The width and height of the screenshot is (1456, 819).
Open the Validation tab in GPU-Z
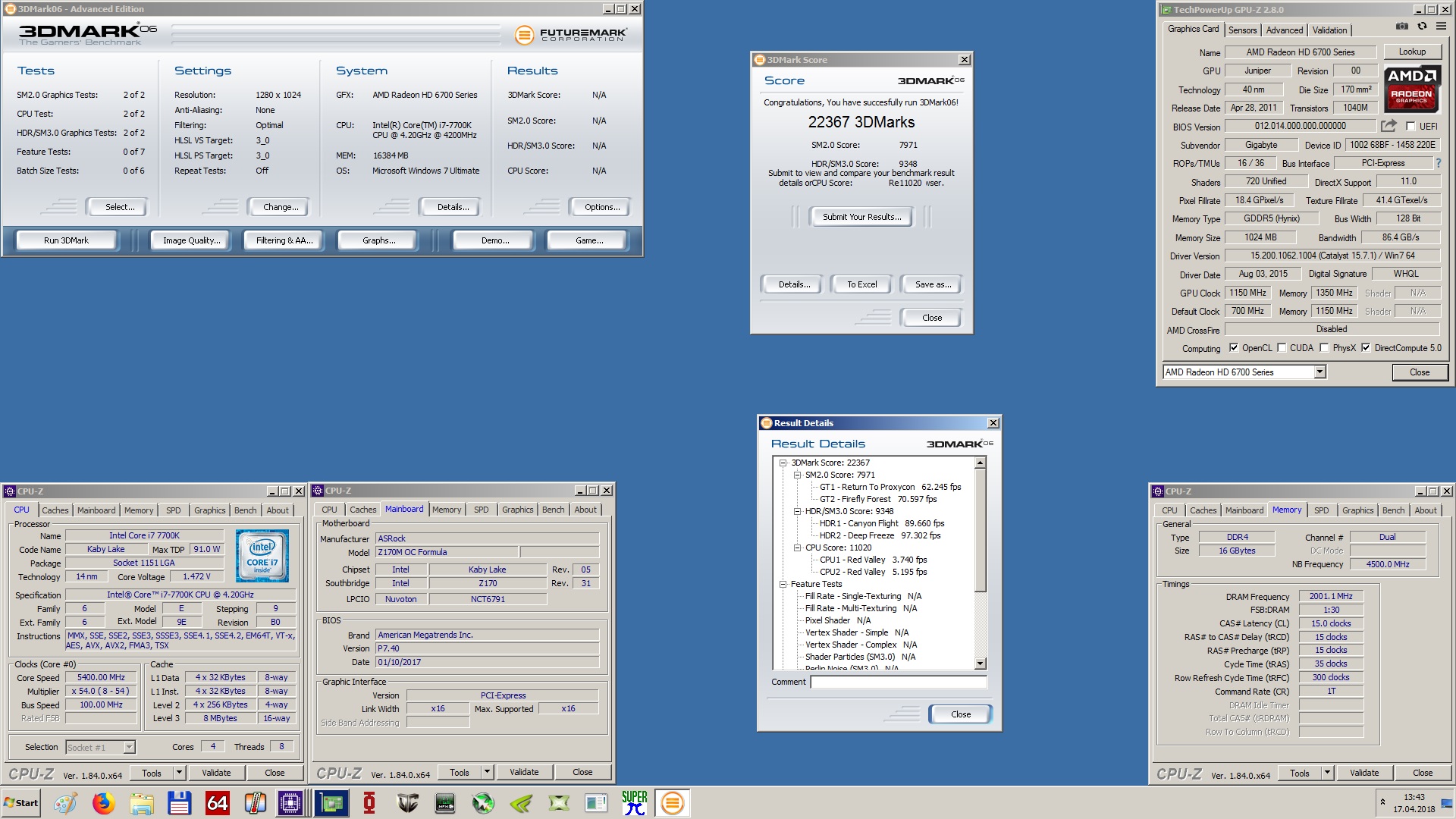(x=1329, y=30)
